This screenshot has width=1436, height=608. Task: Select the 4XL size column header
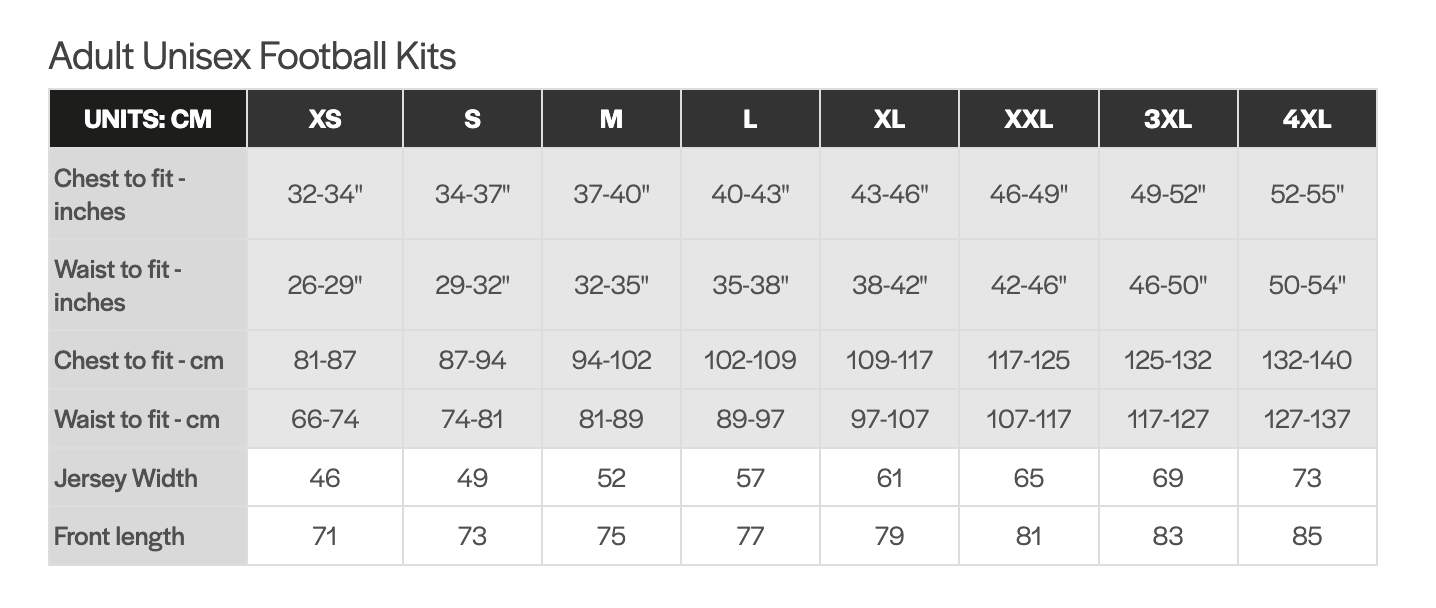(1306, 119)
